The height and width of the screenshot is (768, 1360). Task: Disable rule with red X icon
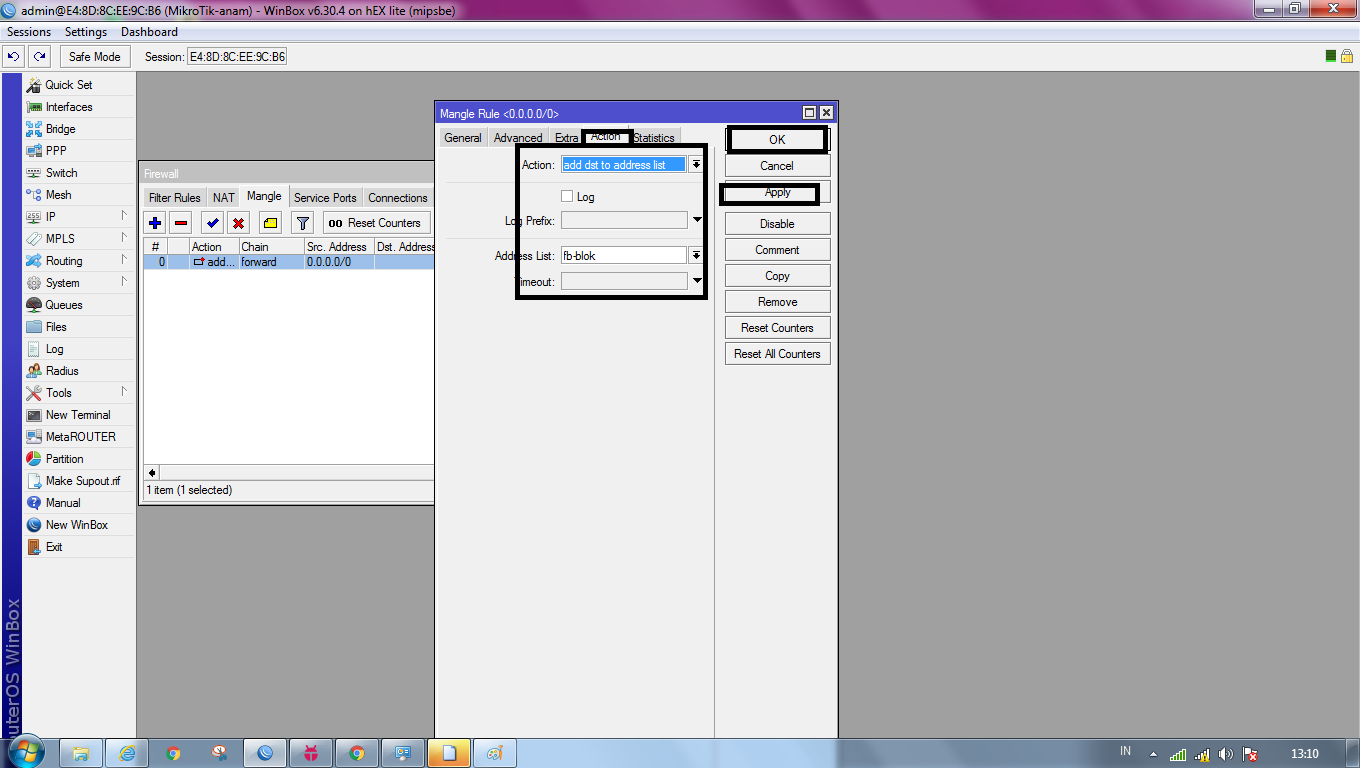tap(238, 223)
